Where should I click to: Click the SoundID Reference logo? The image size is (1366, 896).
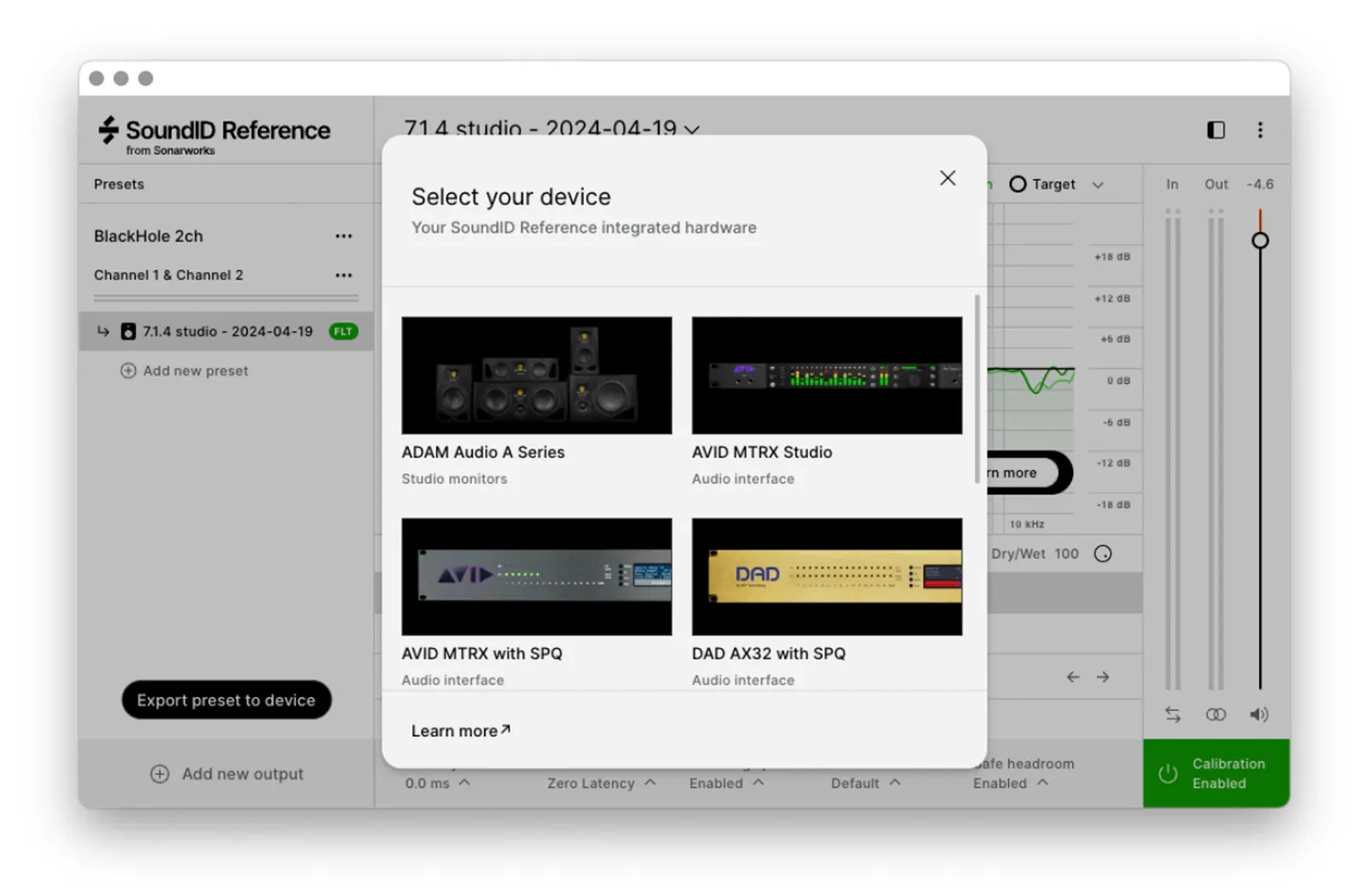point(213,135)
